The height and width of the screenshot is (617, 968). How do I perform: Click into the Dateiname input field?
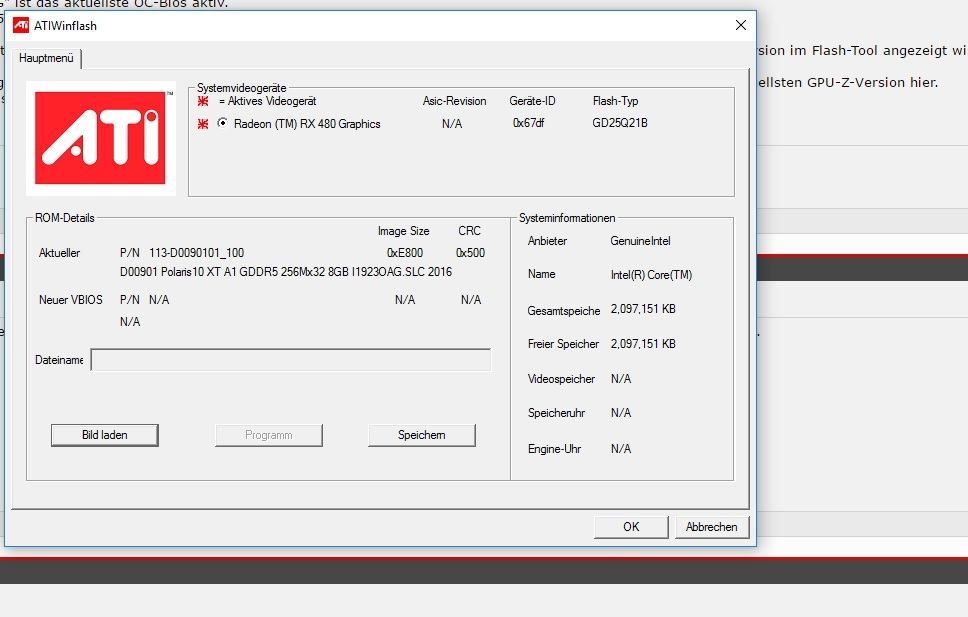291,360
